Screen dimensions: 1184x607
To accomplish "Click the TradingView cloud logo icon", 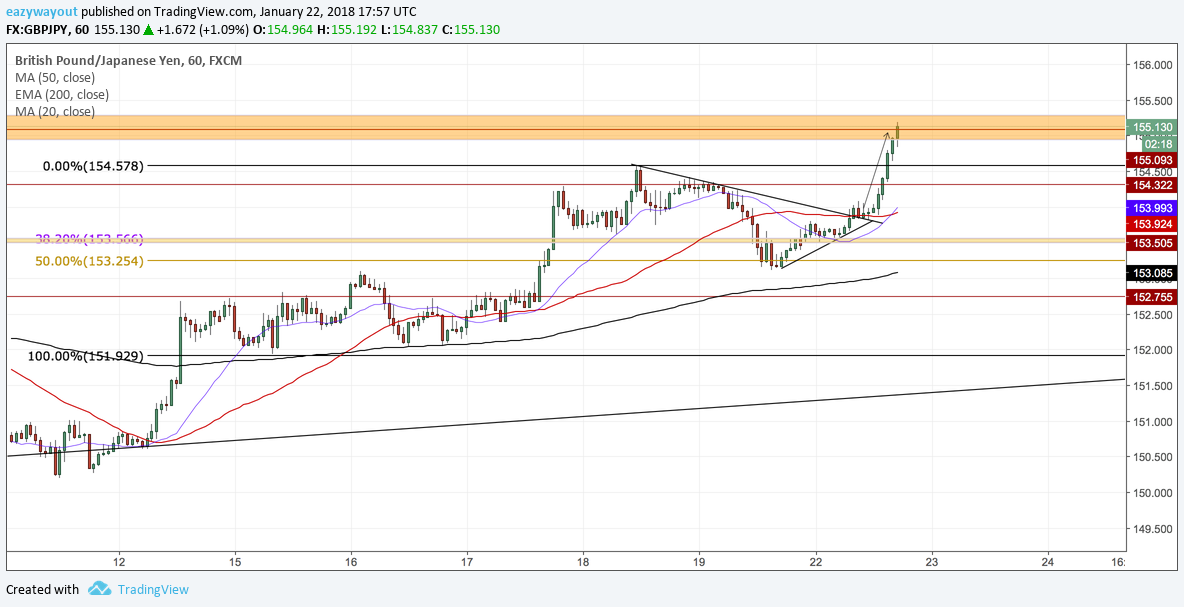I will coord(99,588).
